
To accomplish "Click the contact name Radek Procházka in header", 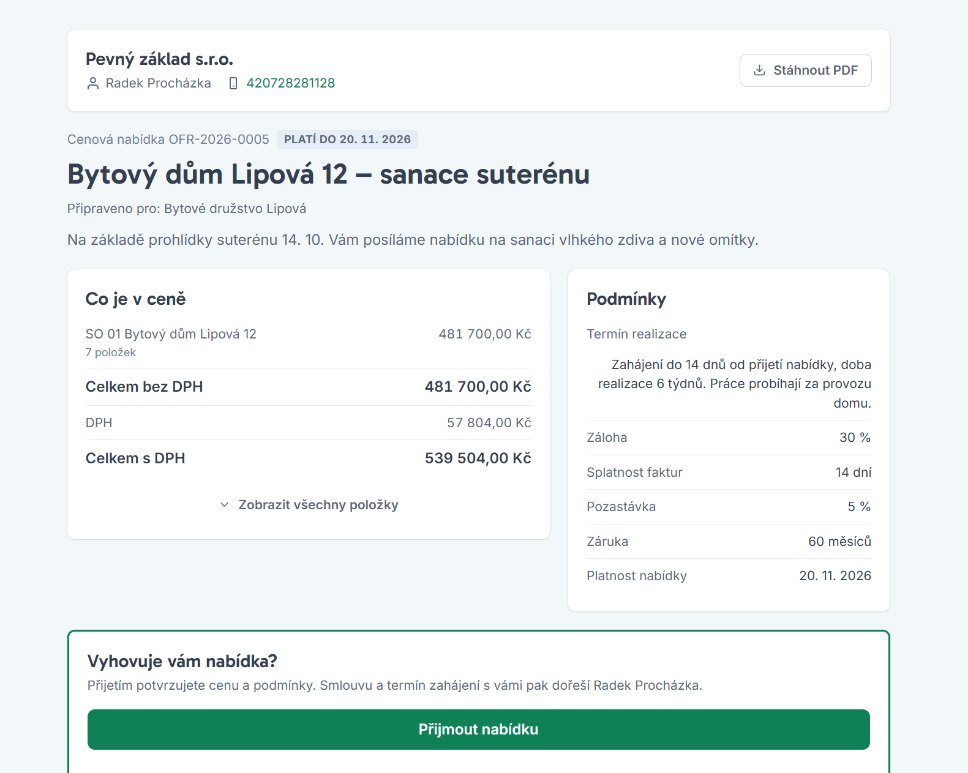I will pyautogui.click(x=158, y=83).
